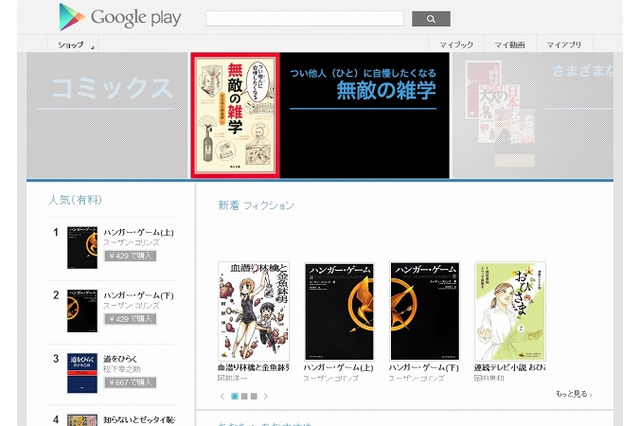Select second carousel page indicator

pyautogui.click(x=244, y=396)
